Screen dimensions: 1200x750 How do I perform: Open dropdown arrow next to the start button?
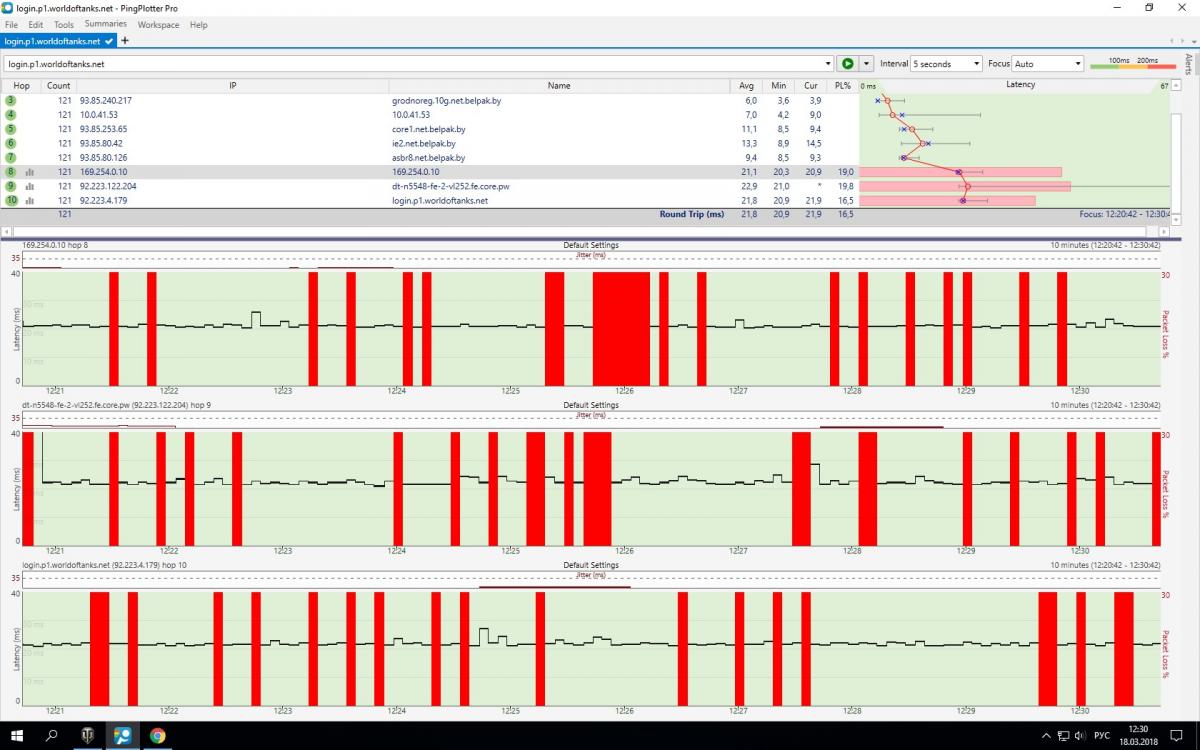[867, 64]
